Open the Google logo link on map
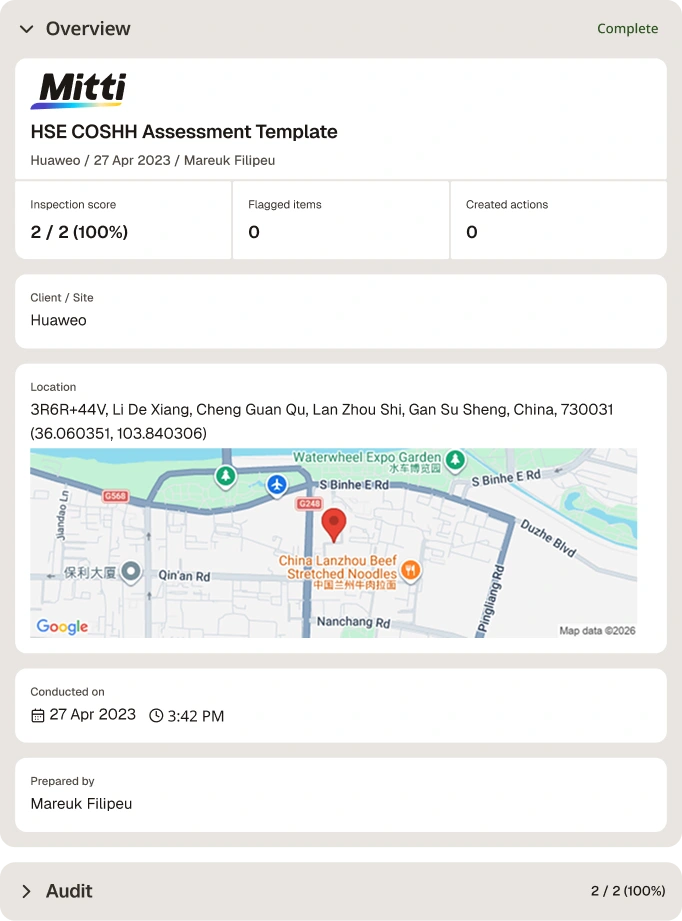682x921 pixels. [62, 627]
